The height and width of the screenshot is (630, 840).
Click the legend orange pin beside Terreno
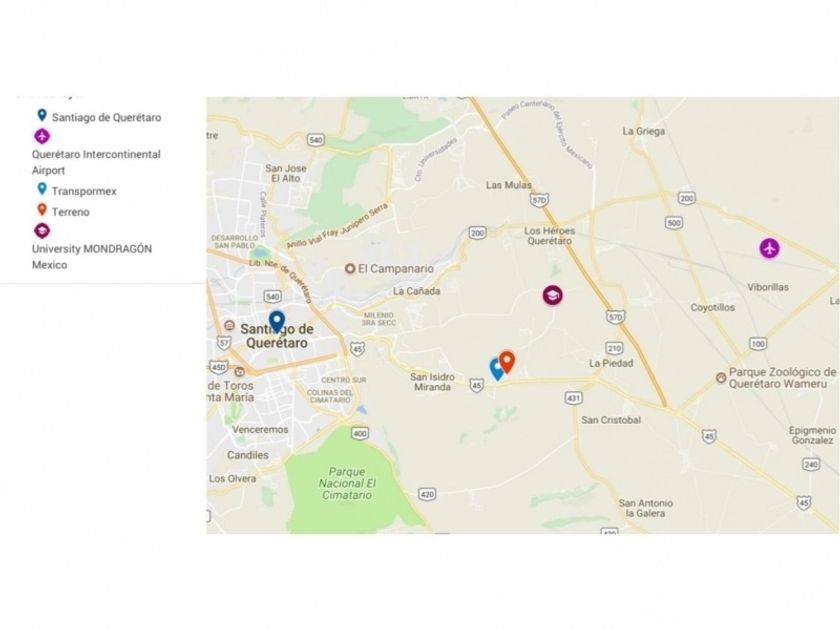point(42,209)
